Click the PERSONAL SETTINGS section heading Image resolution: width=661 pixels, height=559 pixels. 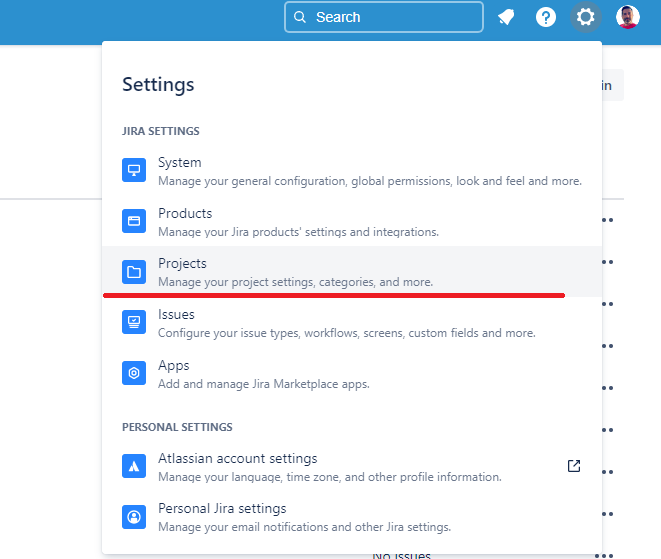(x=177, y=427)
